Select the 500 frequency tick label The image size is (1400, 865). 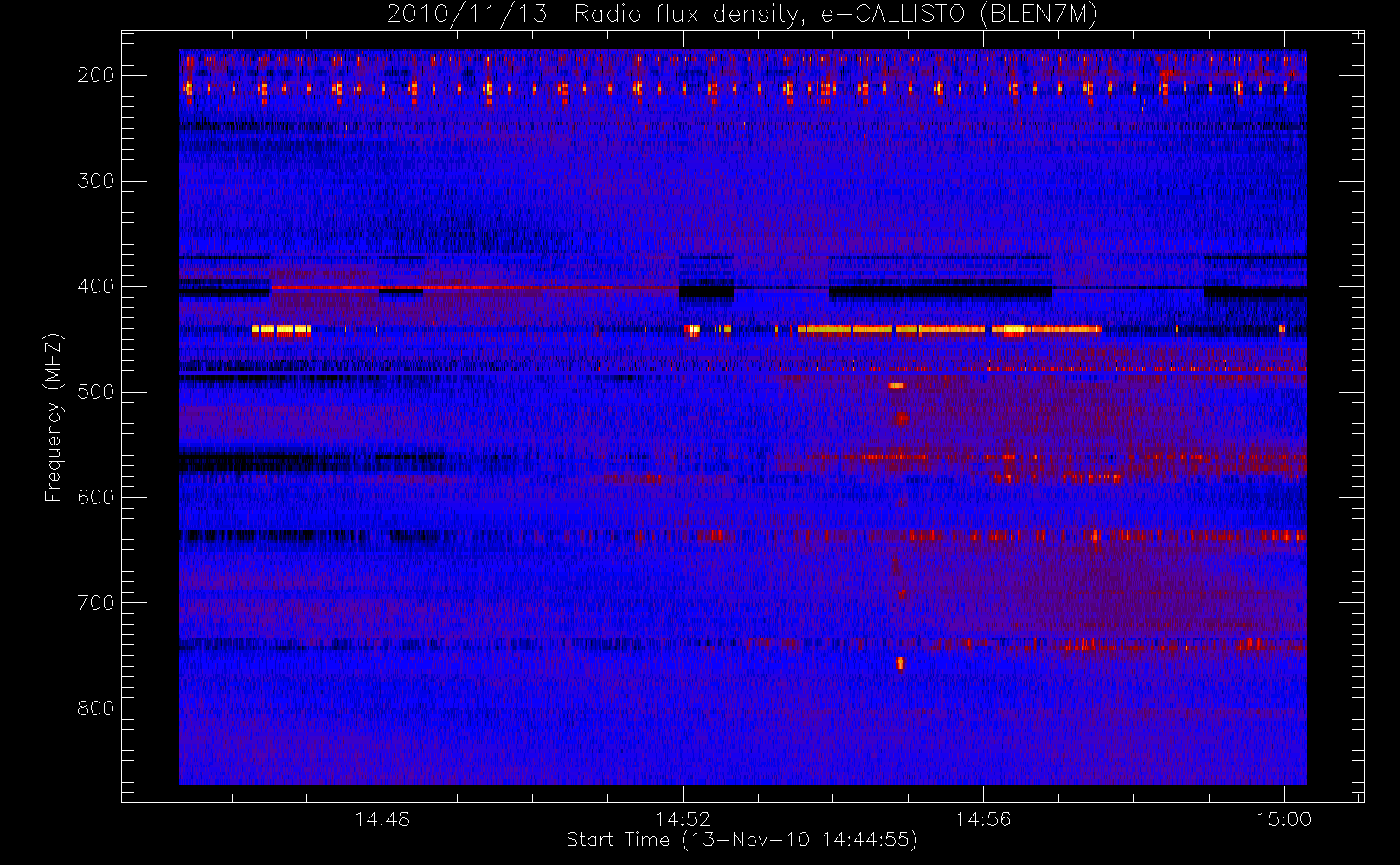pos(96,392)
